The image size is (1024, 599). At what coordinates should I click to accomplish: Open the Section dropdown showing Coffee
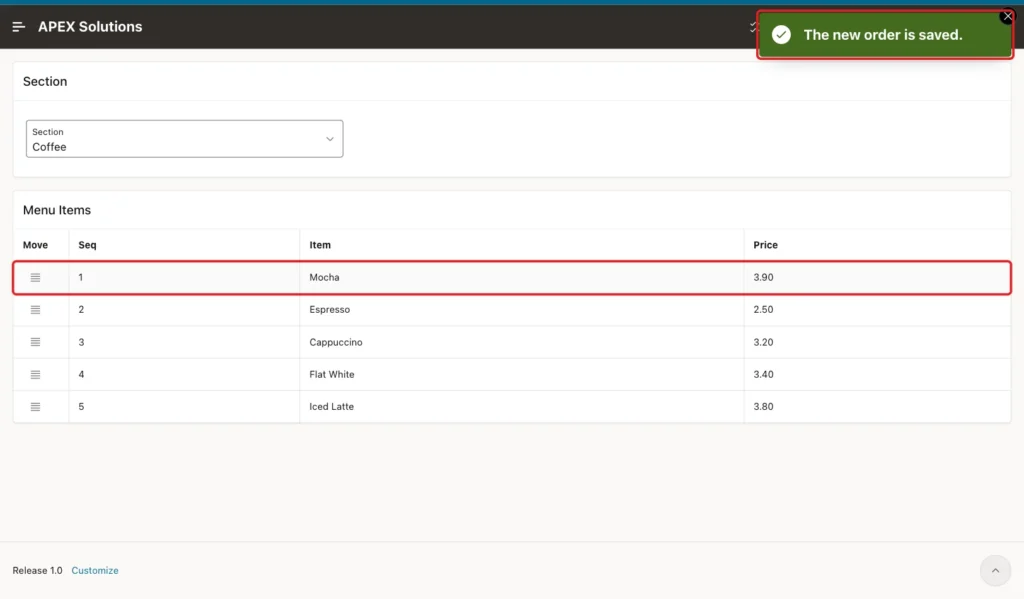coord(184,138)
